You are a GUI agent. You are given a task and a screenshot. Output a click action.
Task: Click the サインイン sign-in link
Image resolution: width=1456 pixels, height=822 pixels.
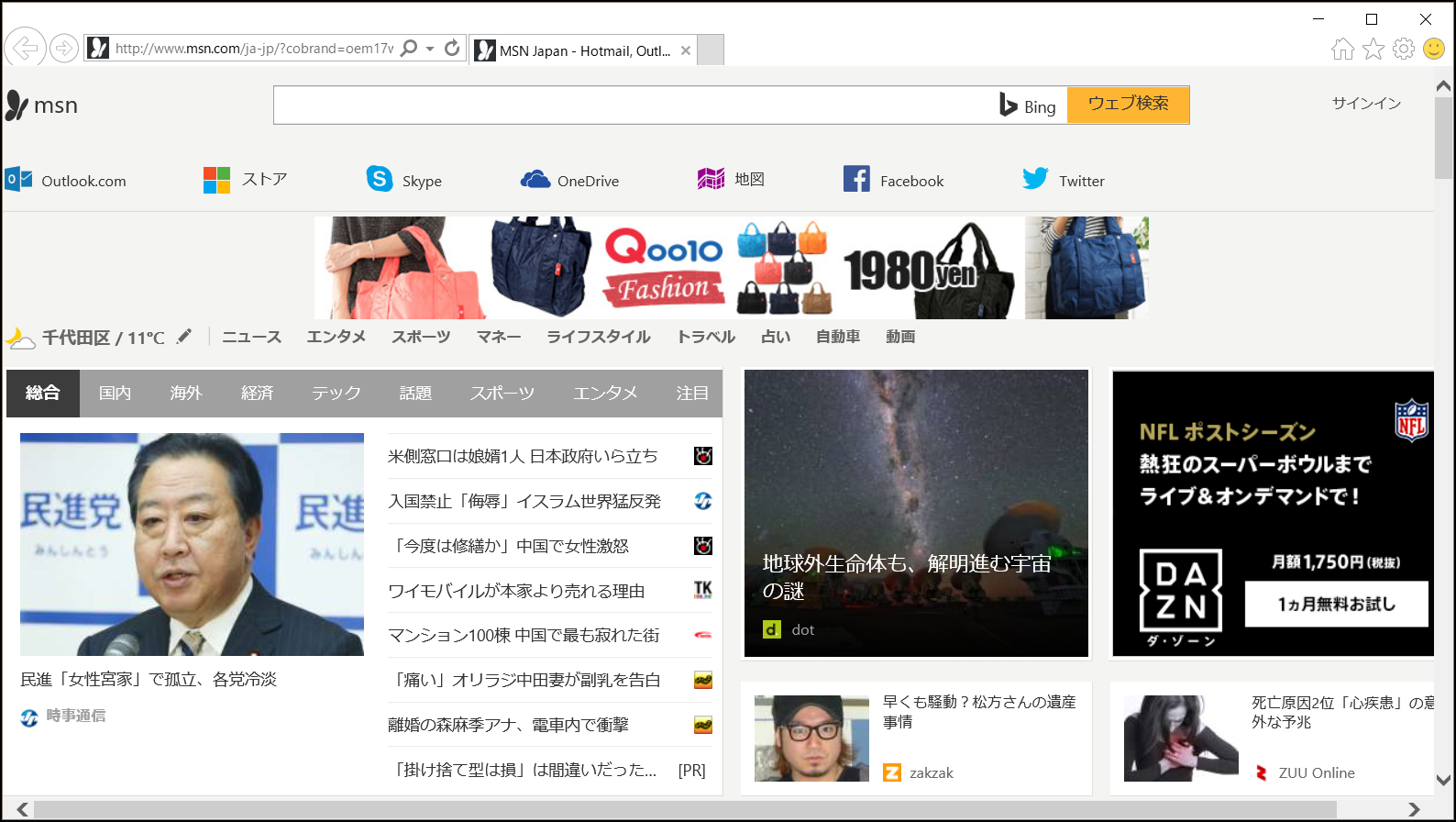tap(1365, 104)
